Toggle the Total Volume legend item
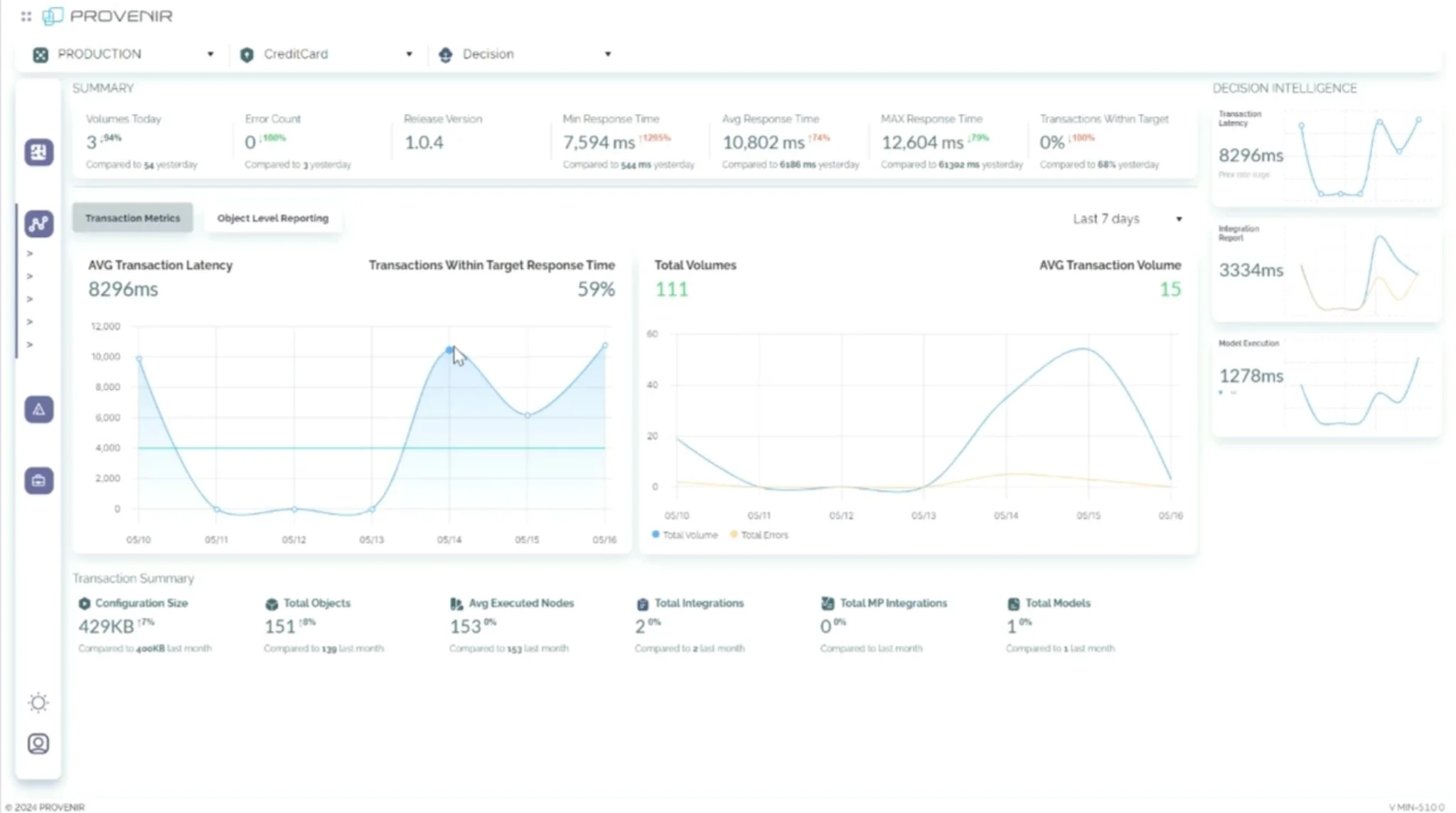This screenshot has width=1456, height=813. tap(685, 535)
